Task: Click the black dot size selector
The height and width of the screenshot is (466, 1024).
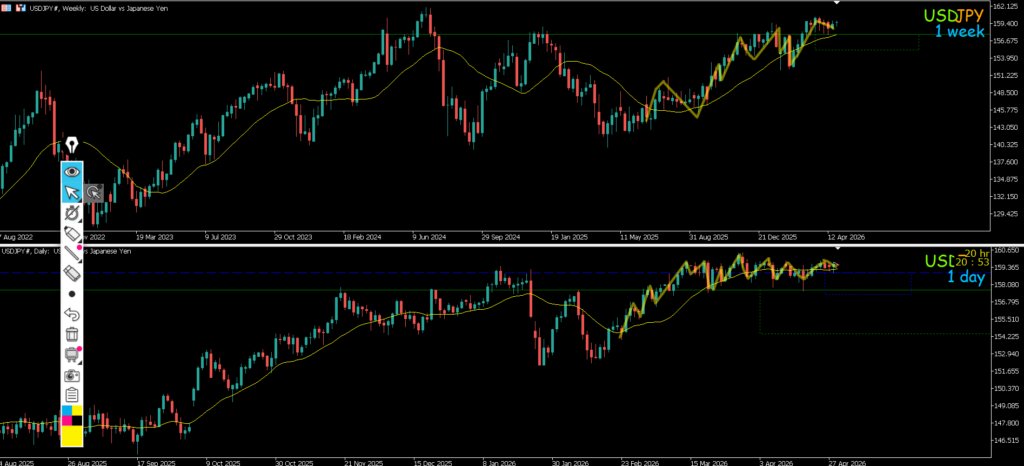Action: [x=72, y=294]
